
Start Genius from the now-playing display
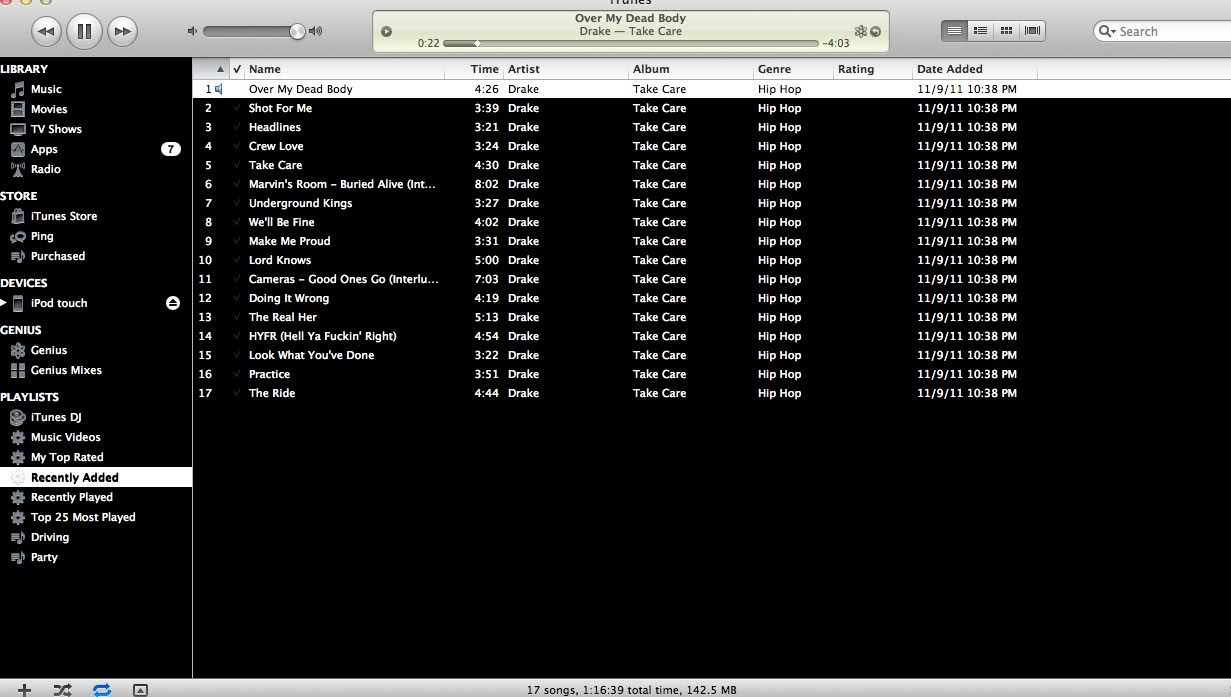[x=860, y=31]
